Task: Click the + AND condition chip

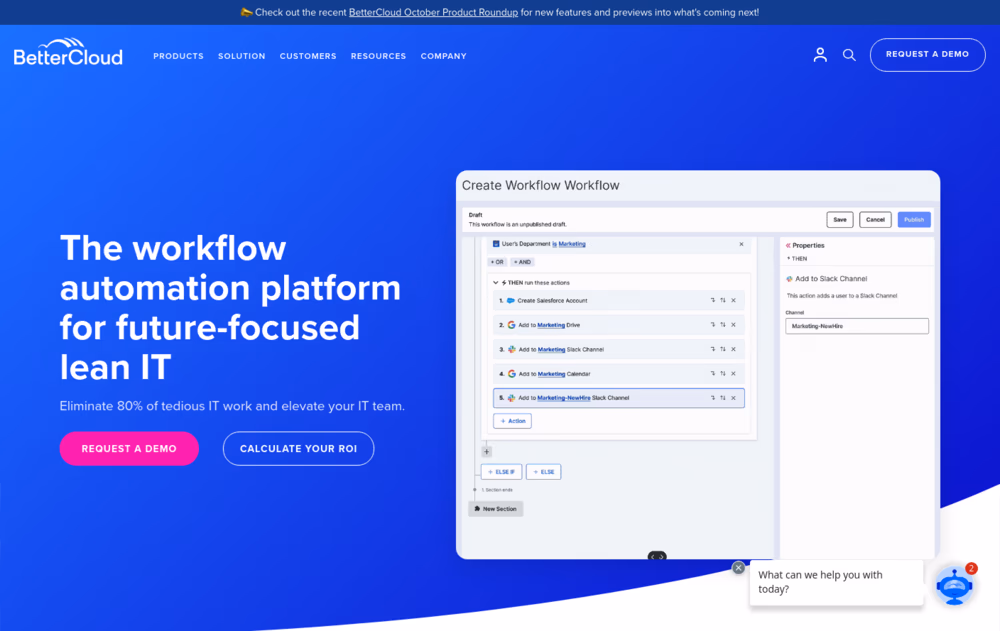Action: [522, 262]
